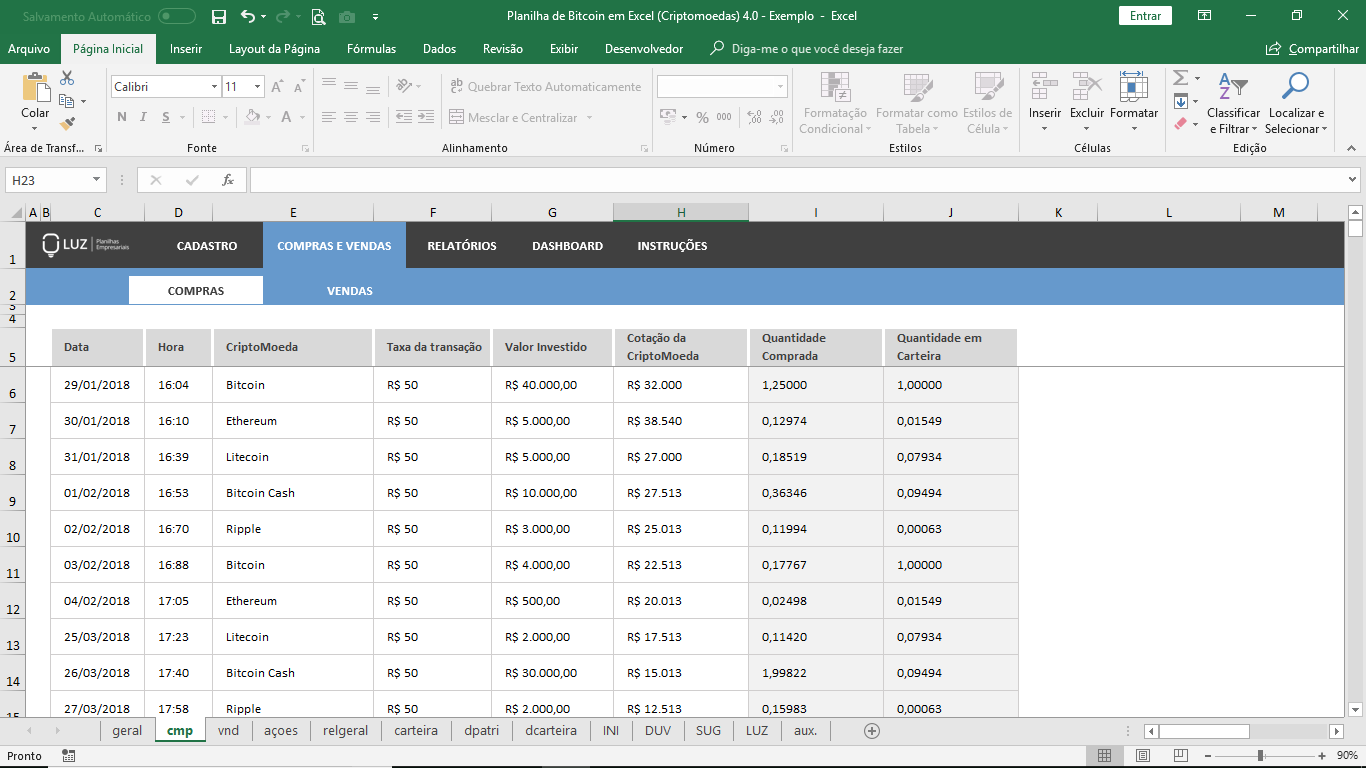Open the carteira sheet tab
The height and width of the screenshot is (768, 1366).
pos(415,730)
